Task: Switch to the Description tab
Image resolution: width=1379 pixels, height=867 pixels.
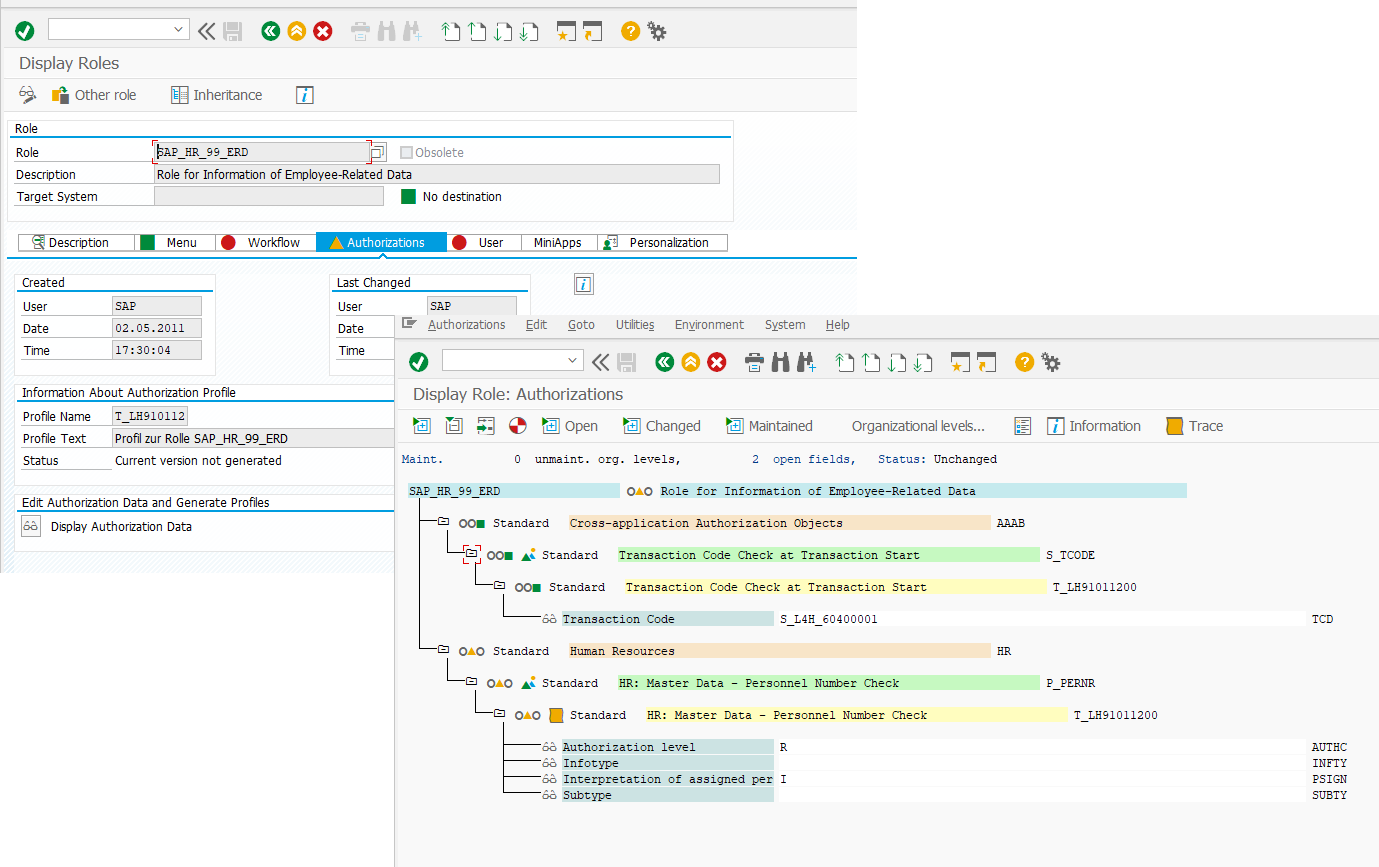Action: click(x=76, y=242)
